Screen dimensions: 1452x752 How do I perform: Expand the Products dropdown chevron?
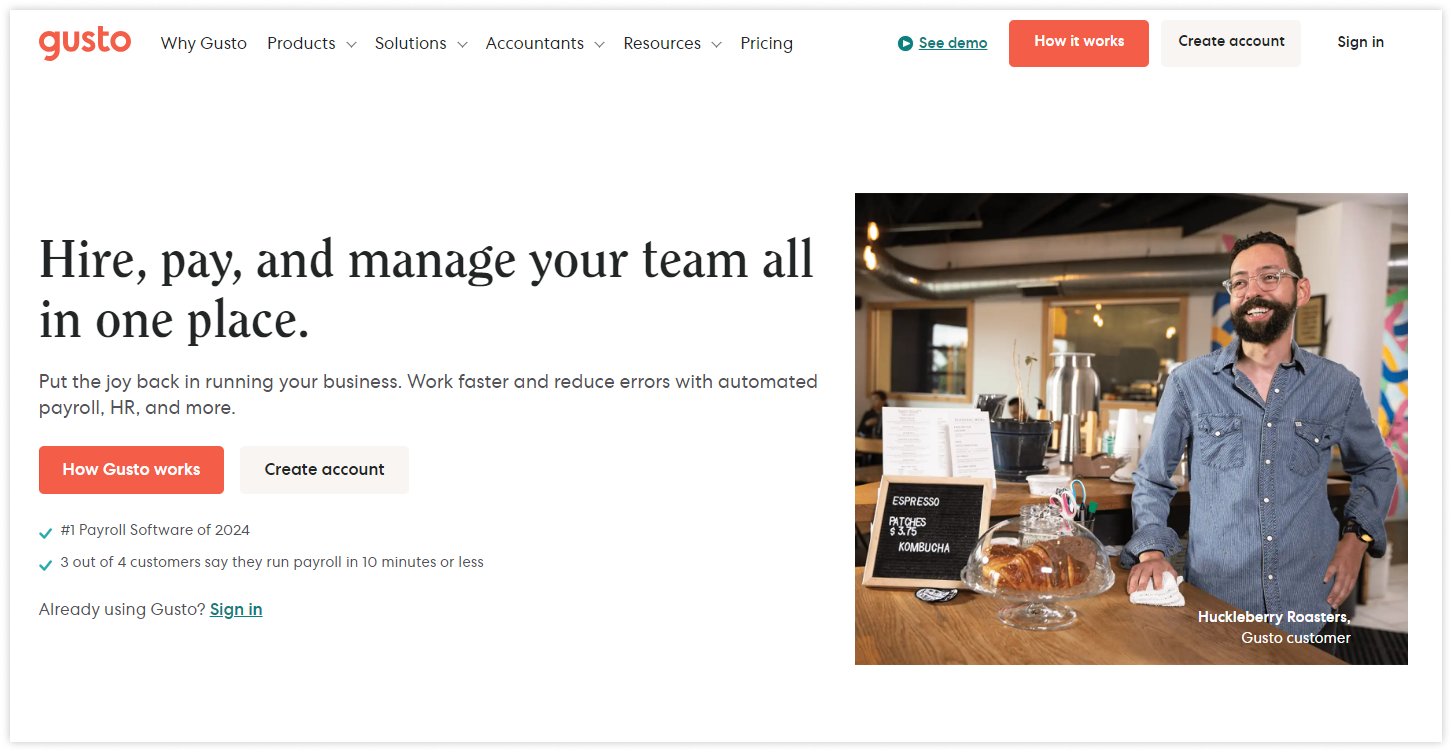(x=351, y=45)
